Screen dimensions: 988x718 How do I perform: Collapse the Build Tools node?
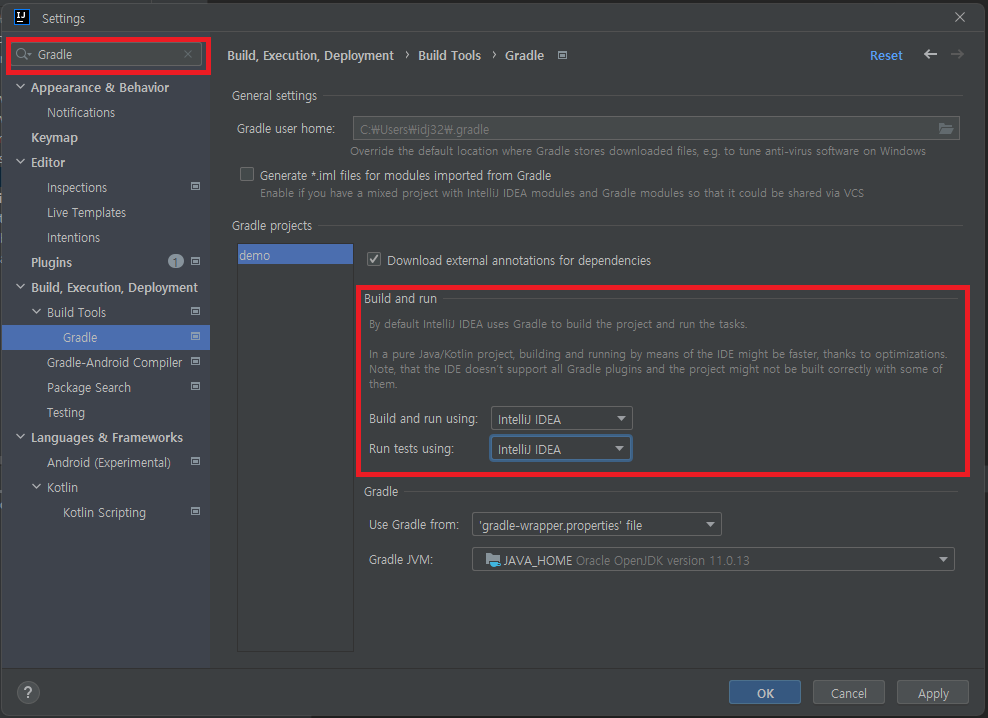click(37, 312)
